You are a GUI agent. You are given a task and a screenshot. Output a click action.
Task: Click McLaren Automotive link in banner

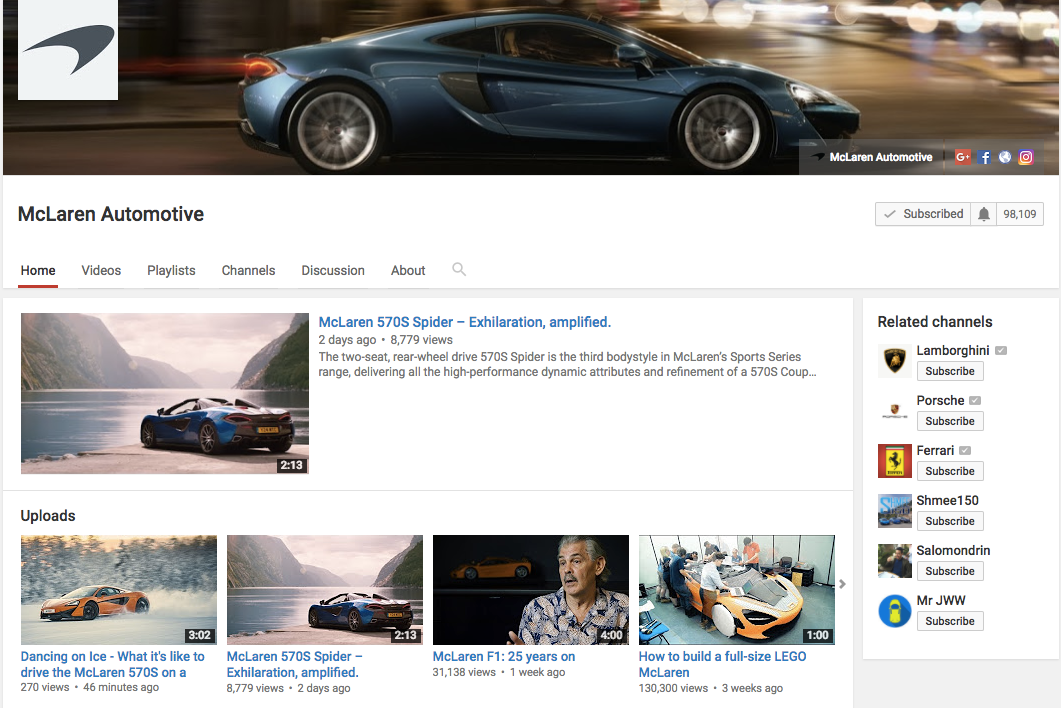pos(880,157)
